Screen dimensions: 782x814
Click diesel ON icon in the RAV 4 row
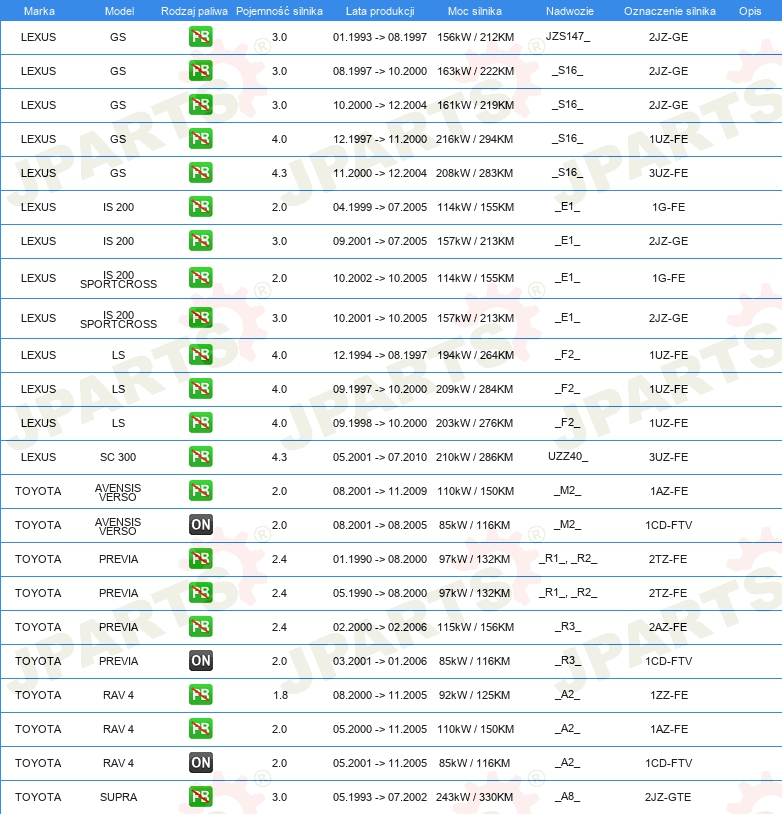[x=200, y=763]
